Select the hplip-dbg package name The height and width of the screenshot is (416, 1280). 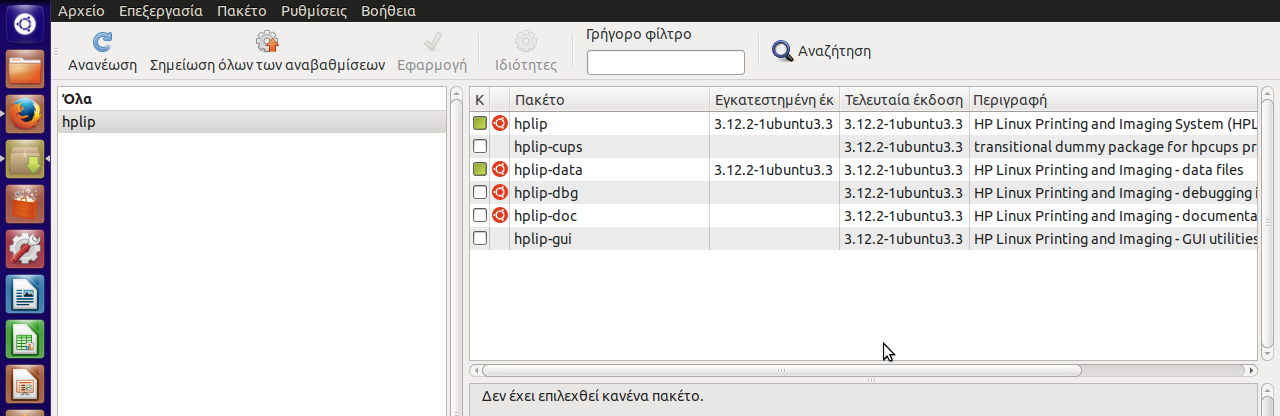(x=546, y=193)
